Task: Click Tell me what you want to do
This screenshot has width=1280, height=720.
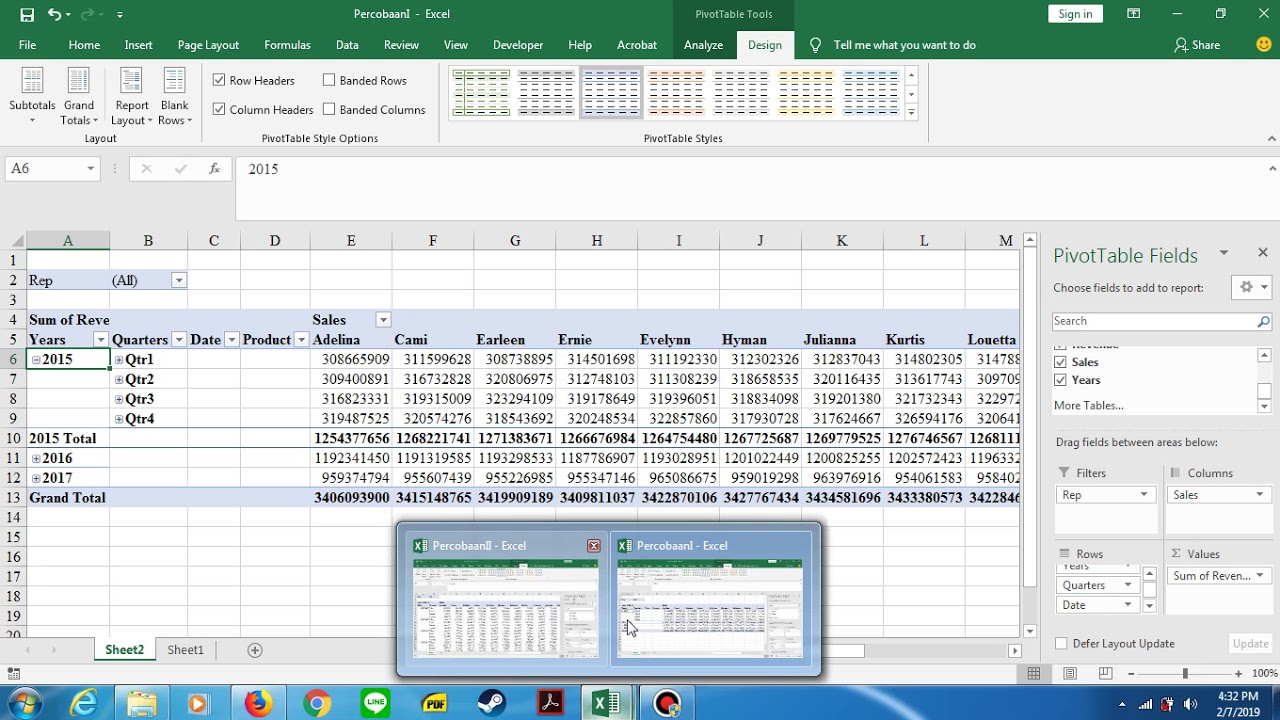Action: [904, 45]
